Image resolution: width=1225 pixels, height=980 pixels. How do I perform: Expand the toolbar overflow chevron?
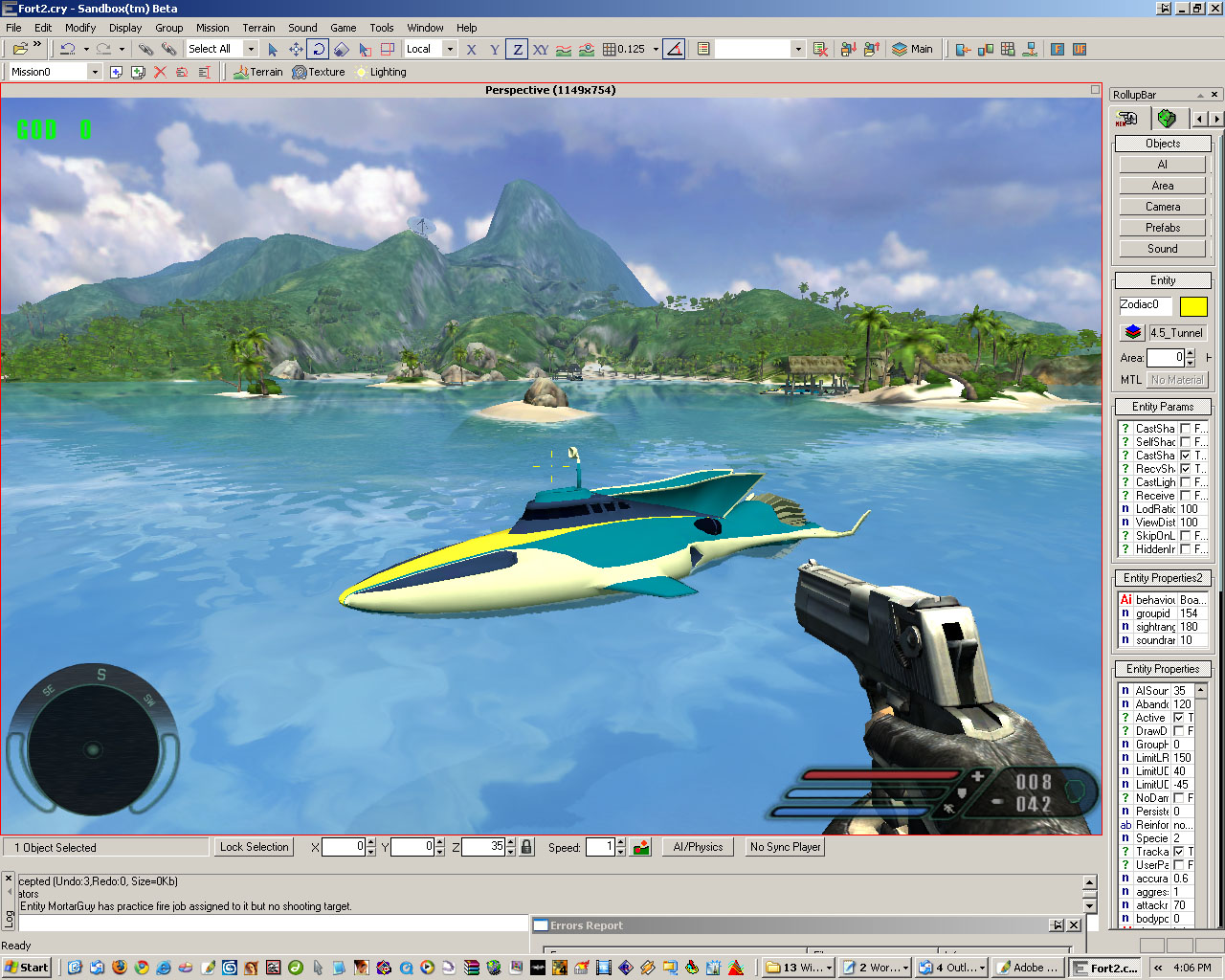[37, 45]
